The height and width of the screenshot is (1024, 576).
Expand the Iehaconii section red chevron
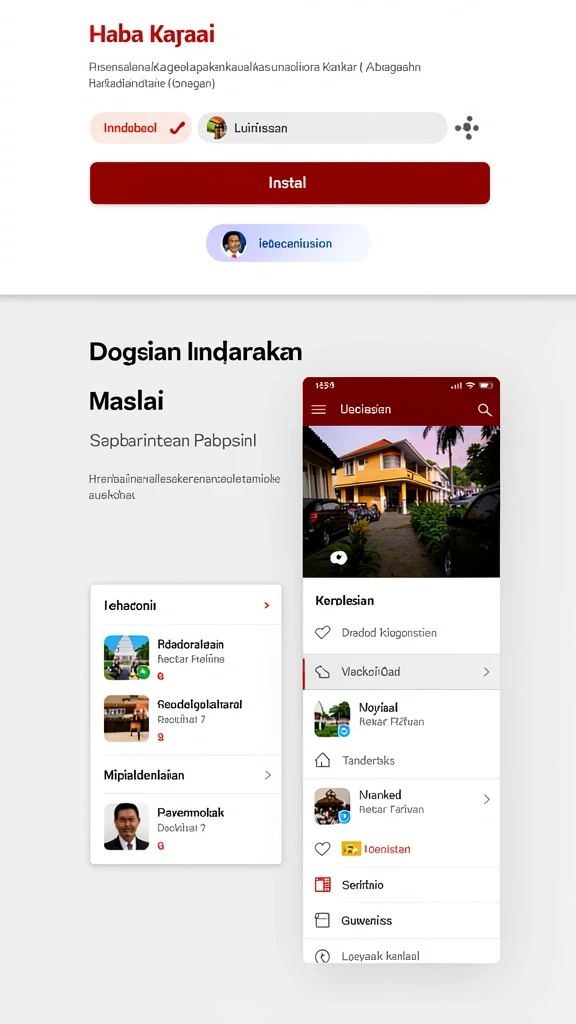[x=266, y=605]
